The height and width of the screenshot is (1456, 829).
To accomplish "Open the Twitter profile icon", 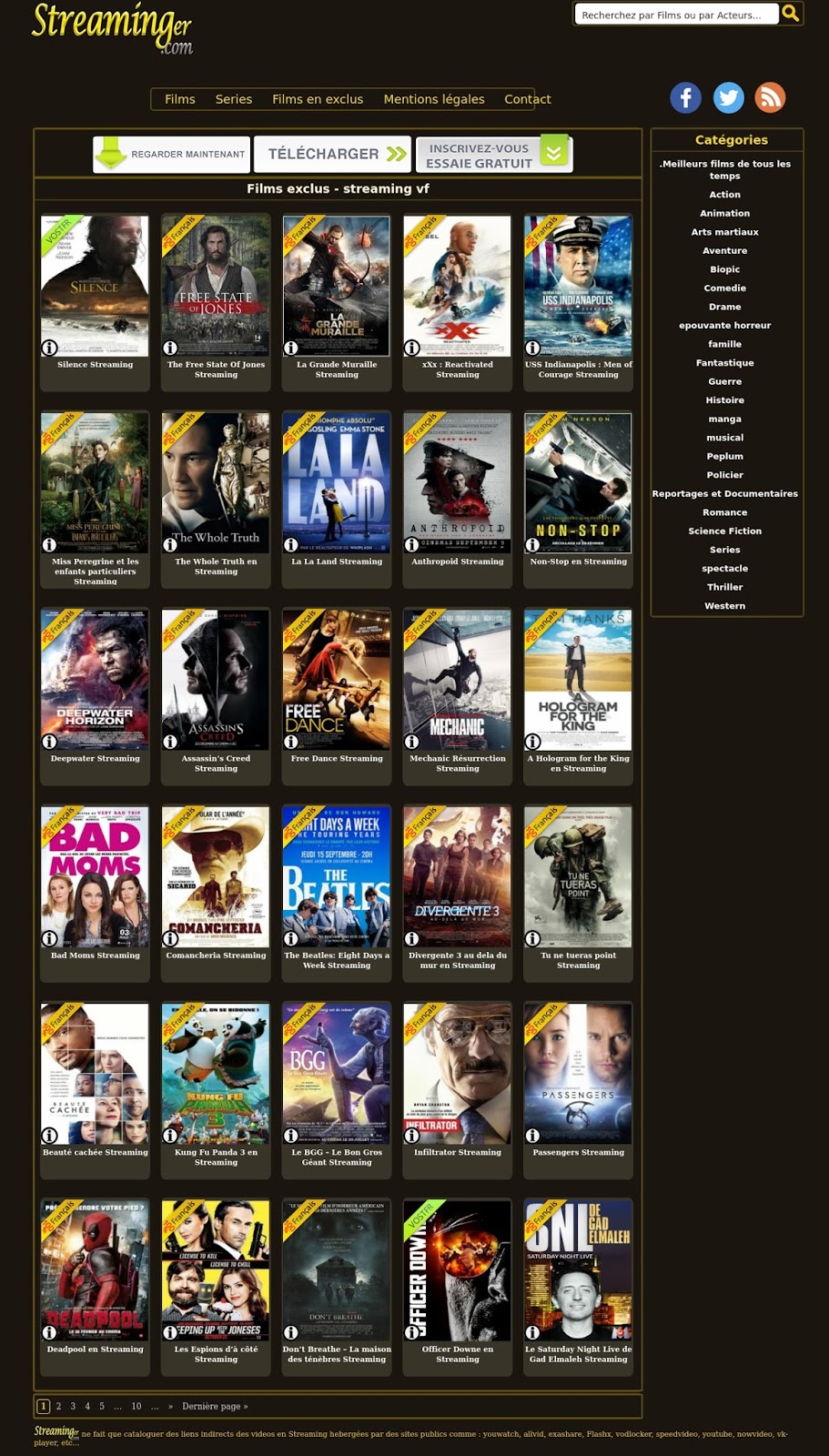I will click(x=728, y=97).
